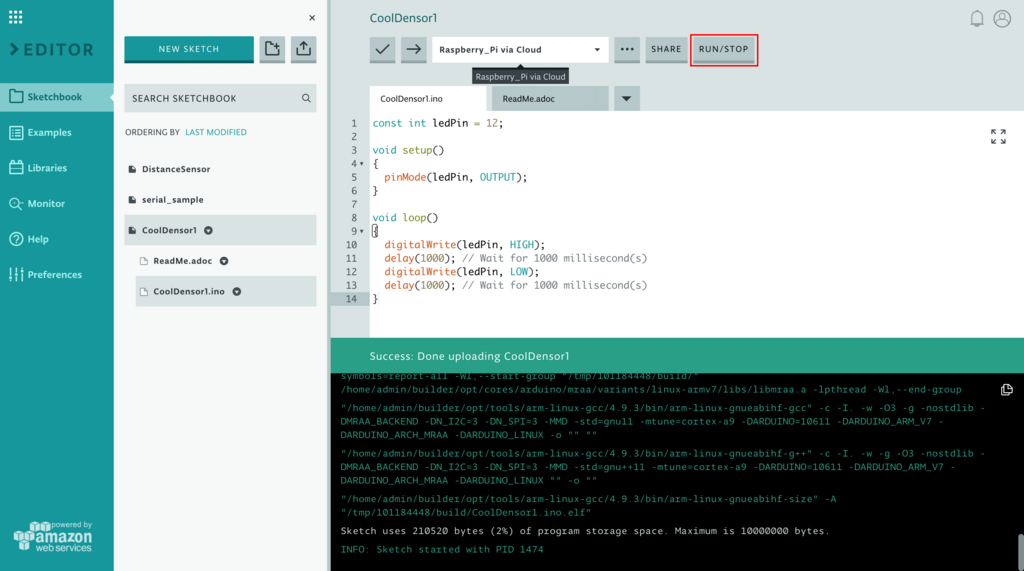Viewport: 1024px width, 571px height.
Task: Click 'Sketch uses 210520 bytes' console line
Action: (584, 531)
